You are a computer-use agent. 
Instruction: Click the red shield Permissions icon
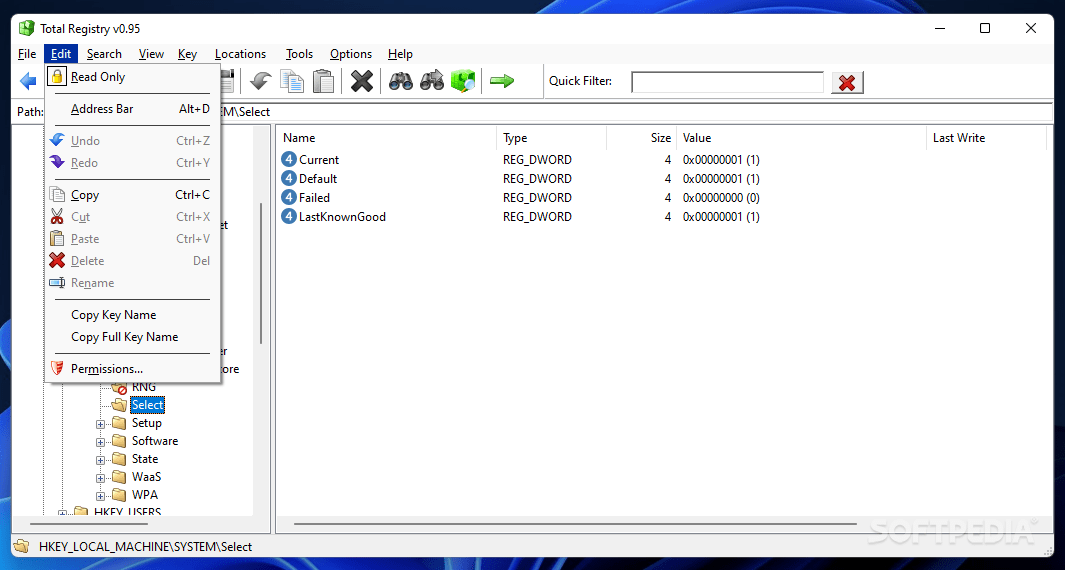[x=58, y=369]
